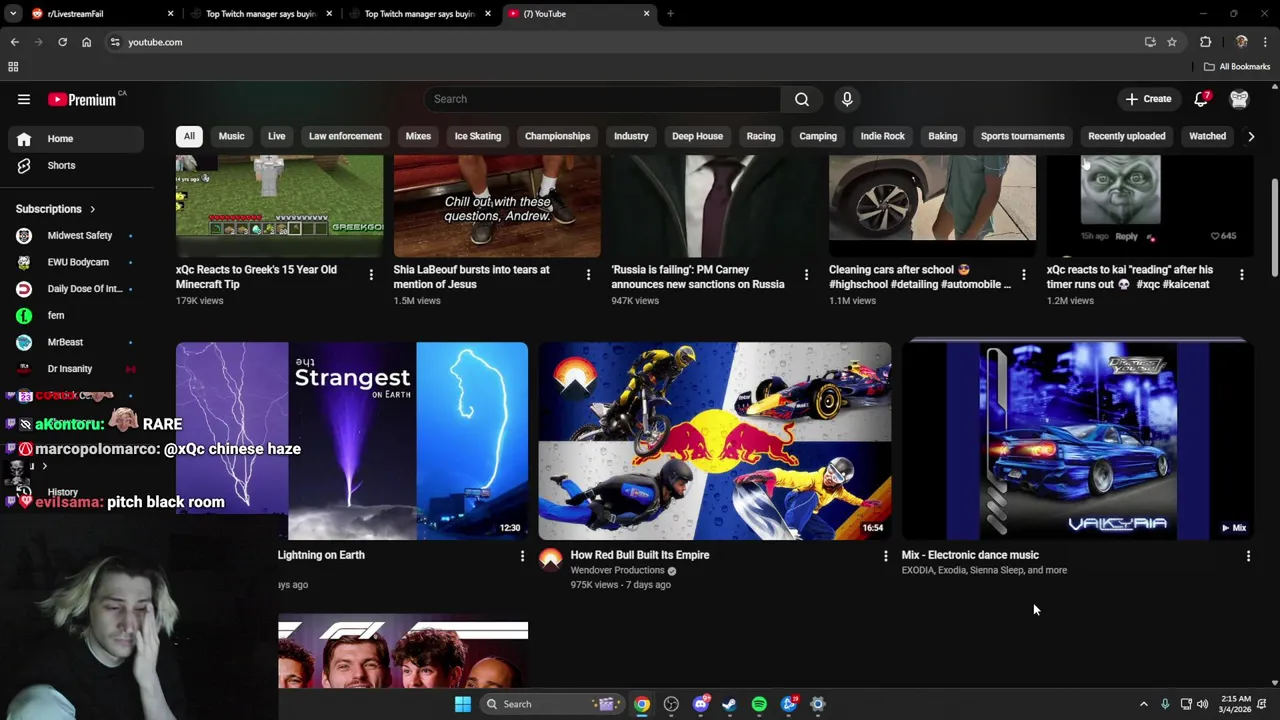
Task: Open All Bookmarks folder
Action: click(1237, 67)
